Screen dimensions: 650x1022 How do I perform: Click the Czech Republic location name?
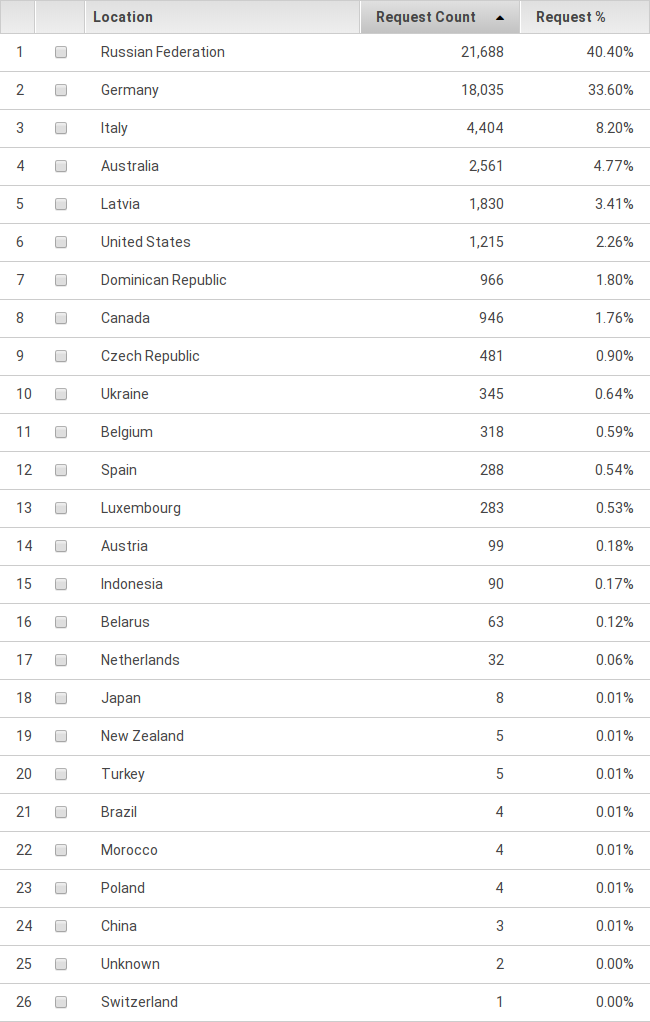pyautogui.click(x=150, y=356)
